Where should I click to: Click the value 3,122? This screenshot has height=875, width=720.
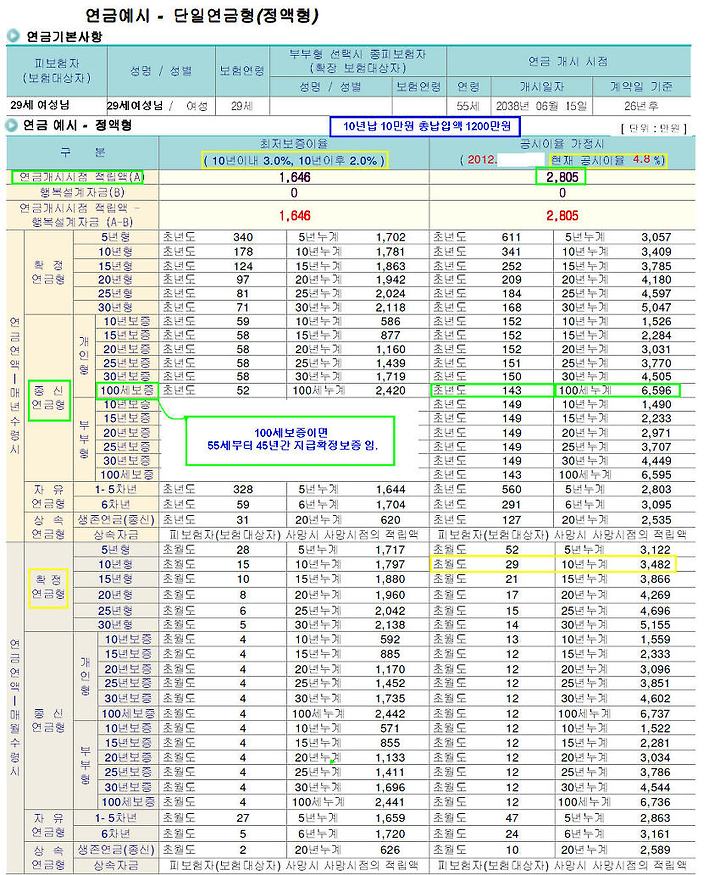click(x=656, y=550)
